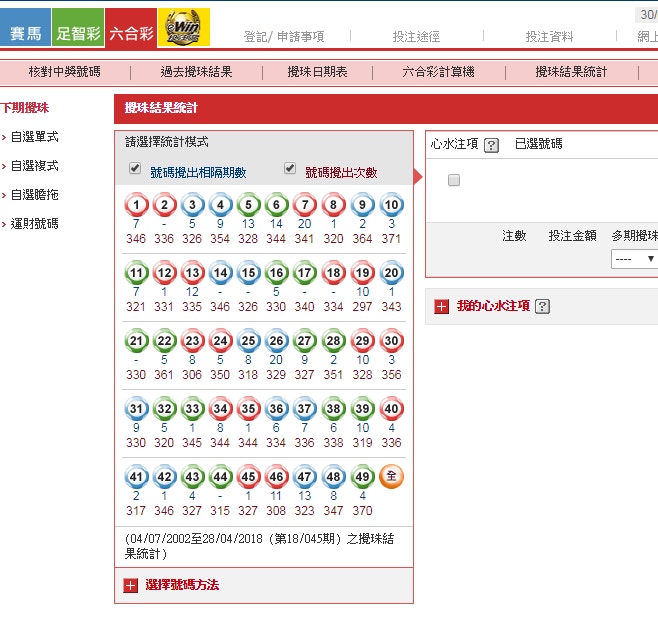Switch to the green 足智彩 tab
This screenshot has width=658, height=619.
(78, 32)
